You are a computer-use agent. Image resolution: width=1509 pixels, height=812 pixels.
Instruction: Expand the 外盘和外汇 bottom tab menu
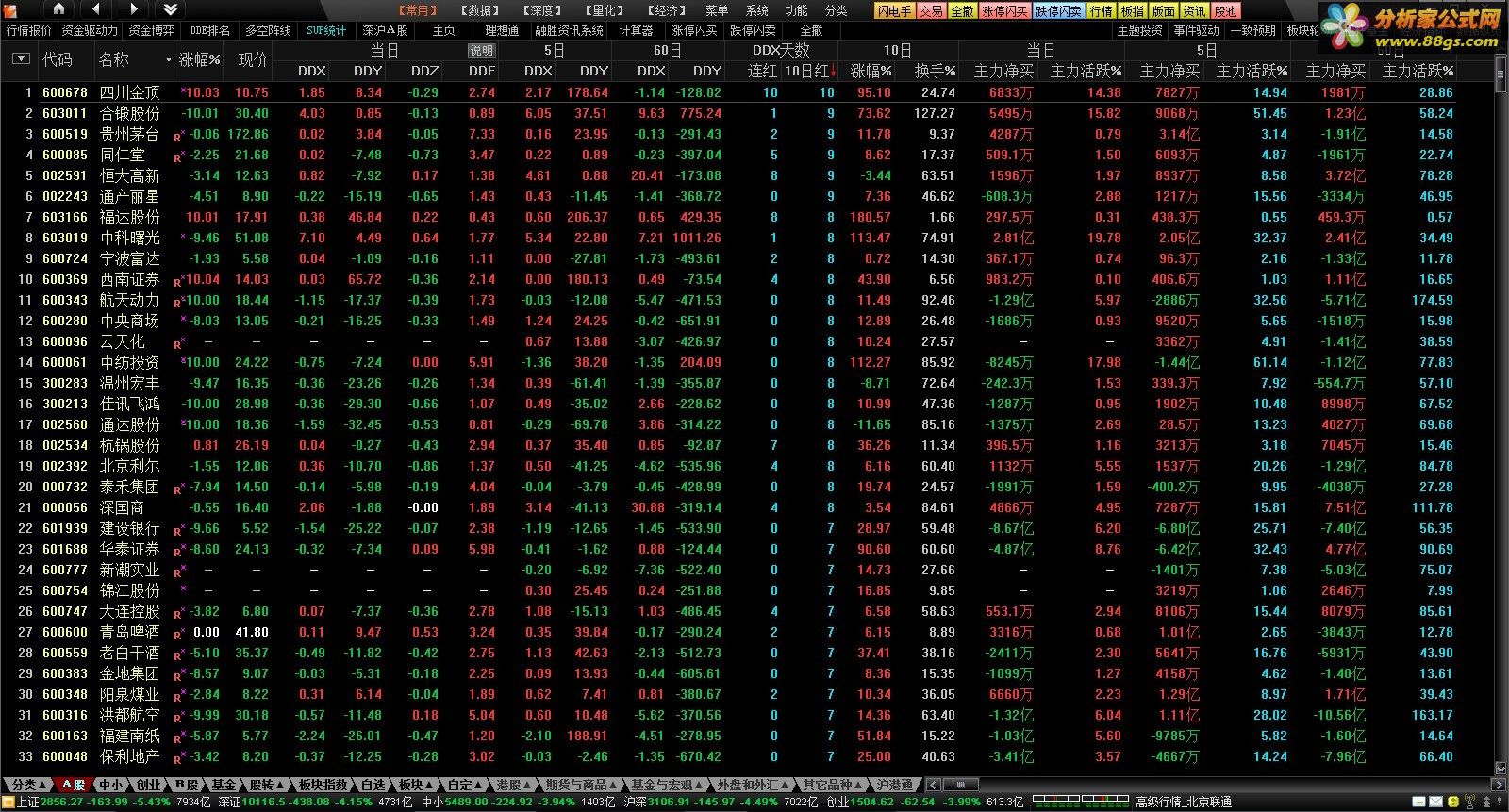click(x=753, y=785)
